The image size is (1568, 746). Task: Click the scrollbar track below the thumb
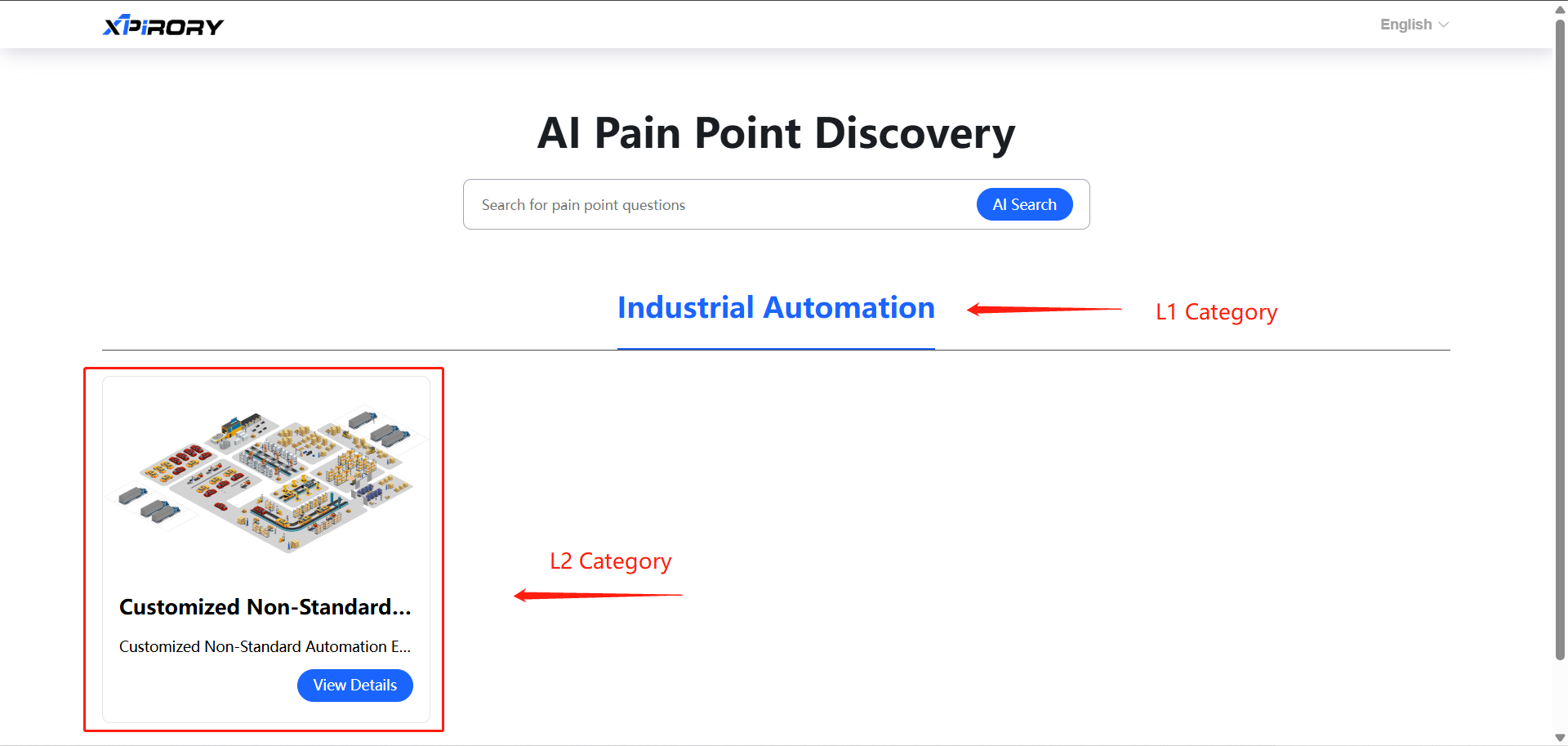pos(1560,695)
